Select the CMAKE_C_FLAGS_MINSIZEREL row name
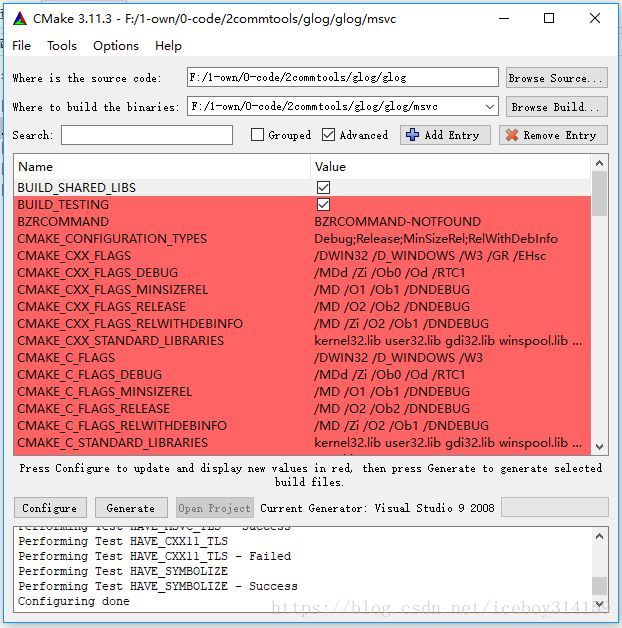Viewport: 622px width, 628px height. click(x=105, y=391)
